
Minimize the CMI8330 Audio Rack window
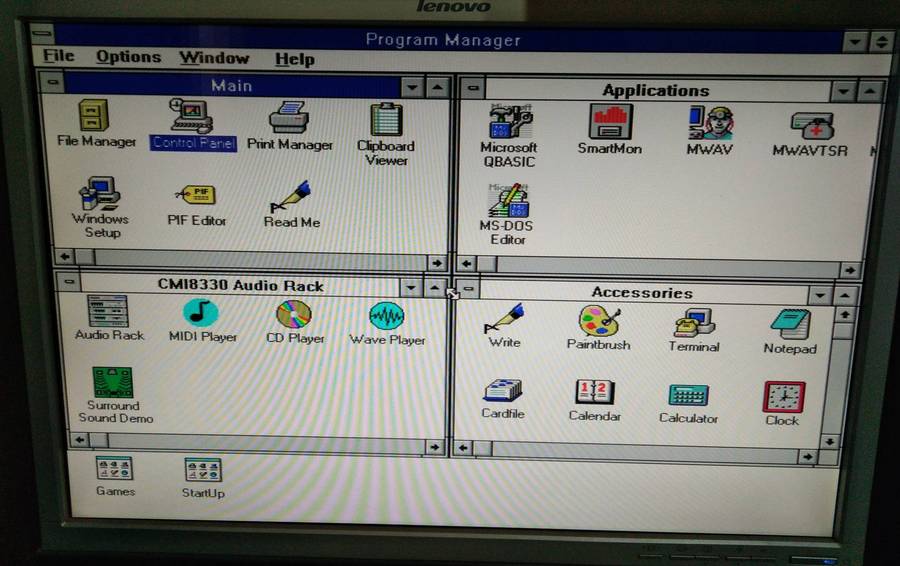coord(410,287)
